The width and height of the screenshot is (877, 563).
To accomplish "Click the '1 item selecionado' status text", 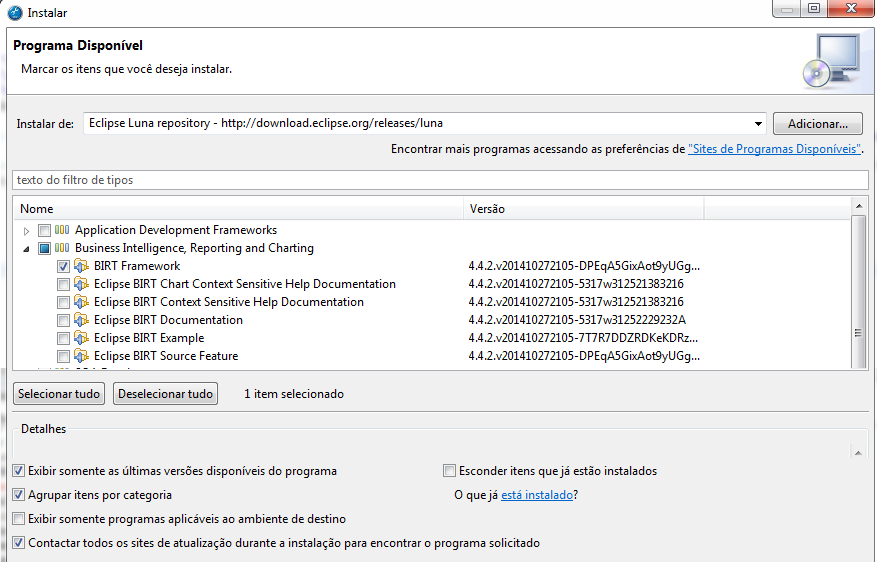I will tap(294, 394).
